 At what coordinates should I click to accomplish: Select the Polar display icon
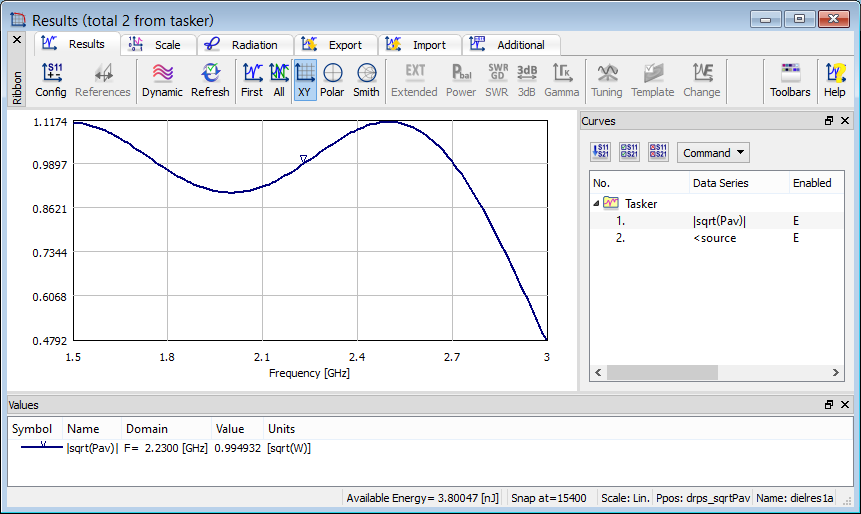coord(332,80)
